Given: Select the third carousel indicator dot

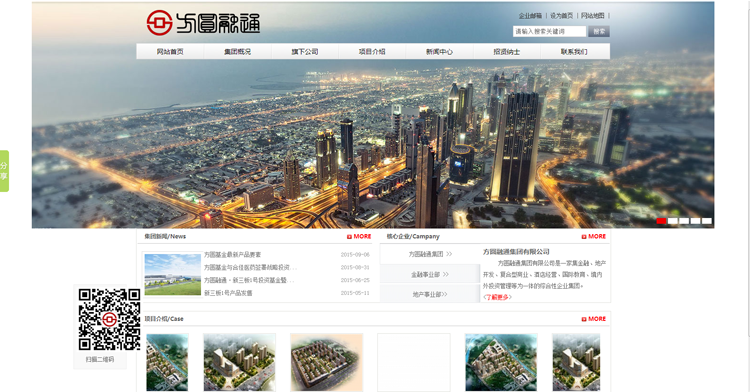Looking at the screenshot, I should [684, 221].
